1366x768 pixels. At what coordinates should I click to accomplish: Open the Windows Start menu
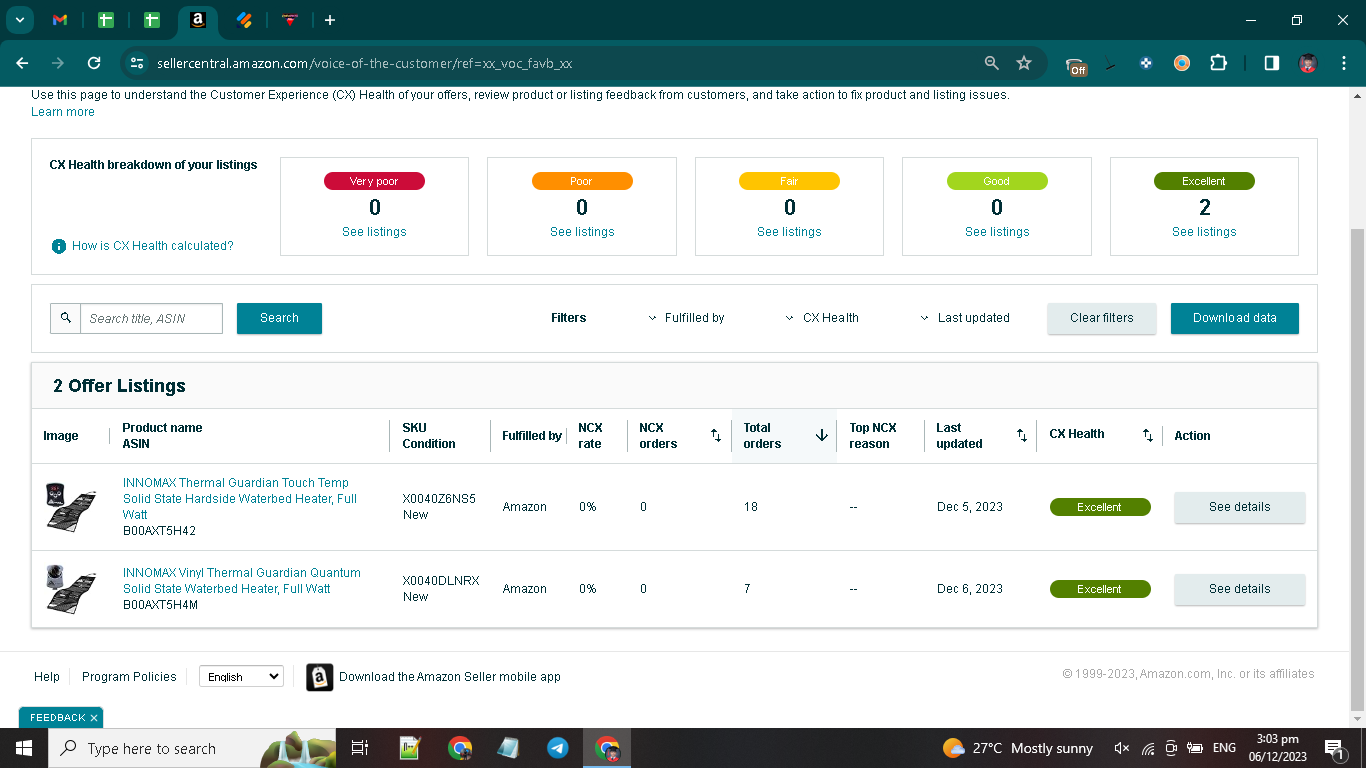pos(23,748)
